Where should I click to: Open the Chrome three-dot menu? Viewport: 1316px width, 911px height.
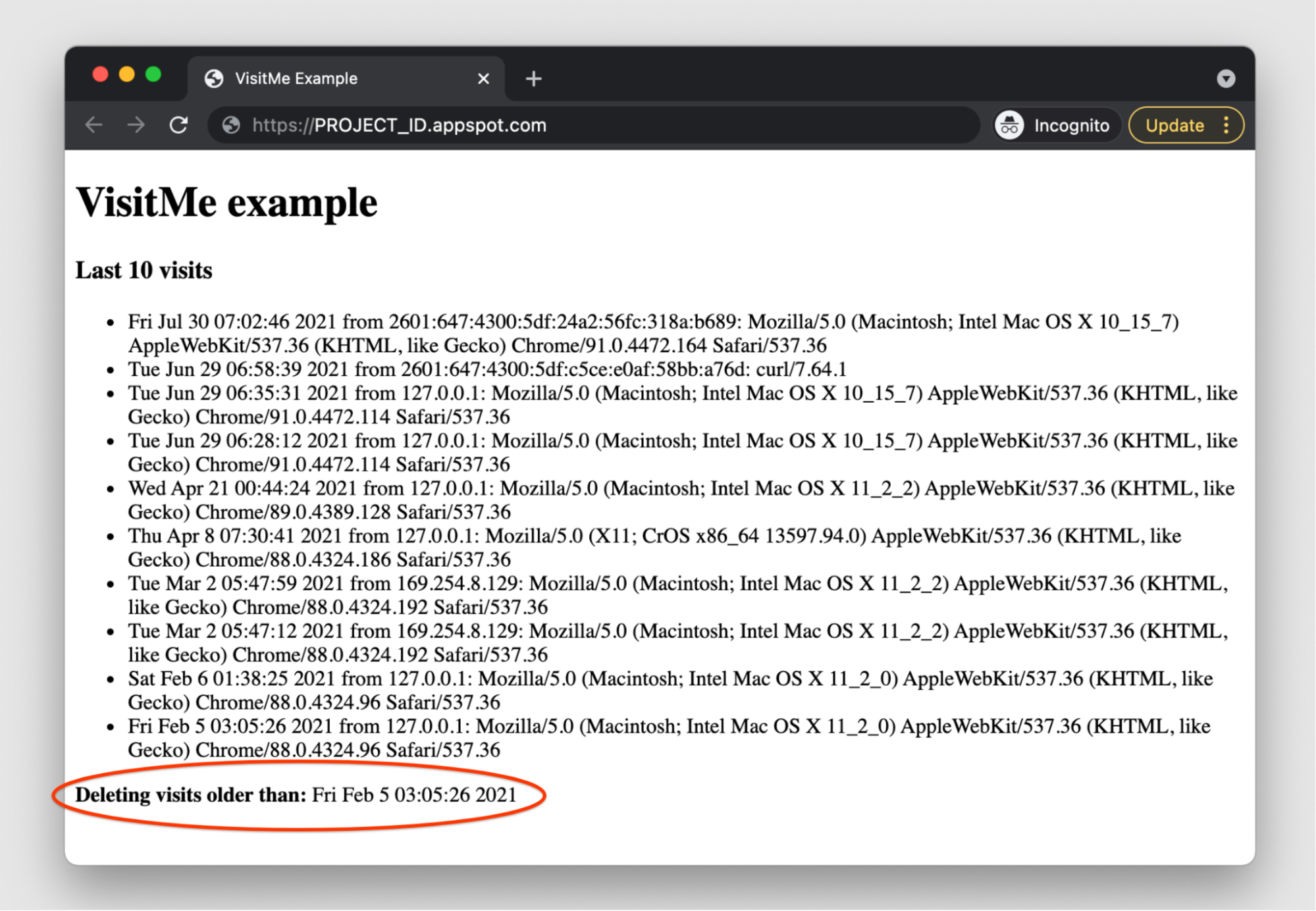pyautogui.click(x=1226, y=125)
